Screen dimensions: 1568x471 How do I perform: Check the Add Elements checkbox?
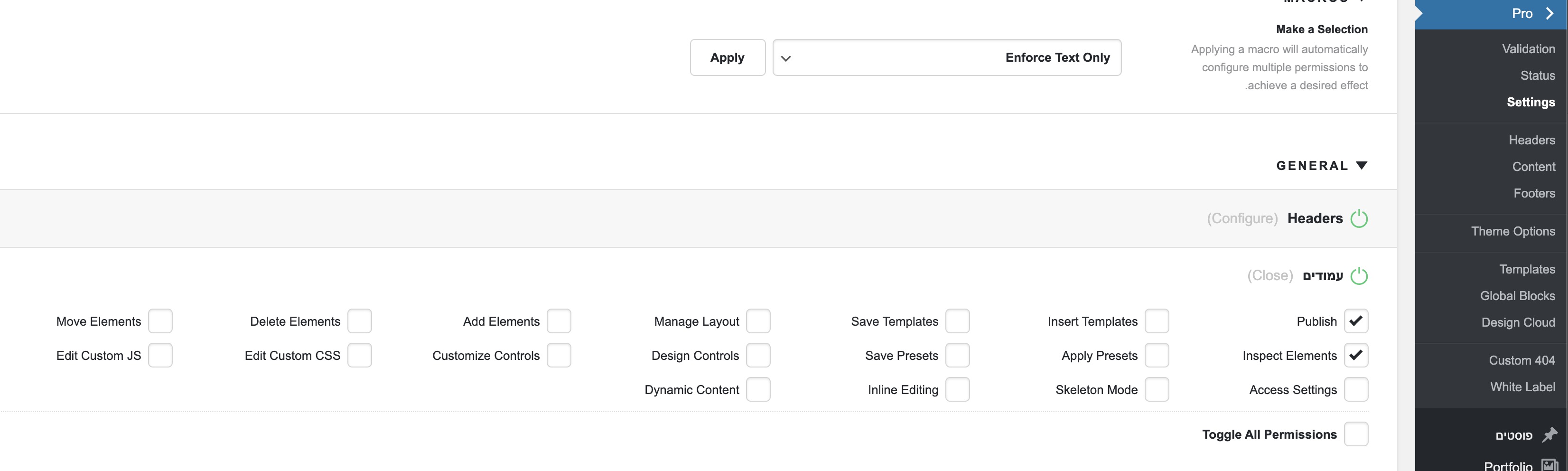point(559,321)
